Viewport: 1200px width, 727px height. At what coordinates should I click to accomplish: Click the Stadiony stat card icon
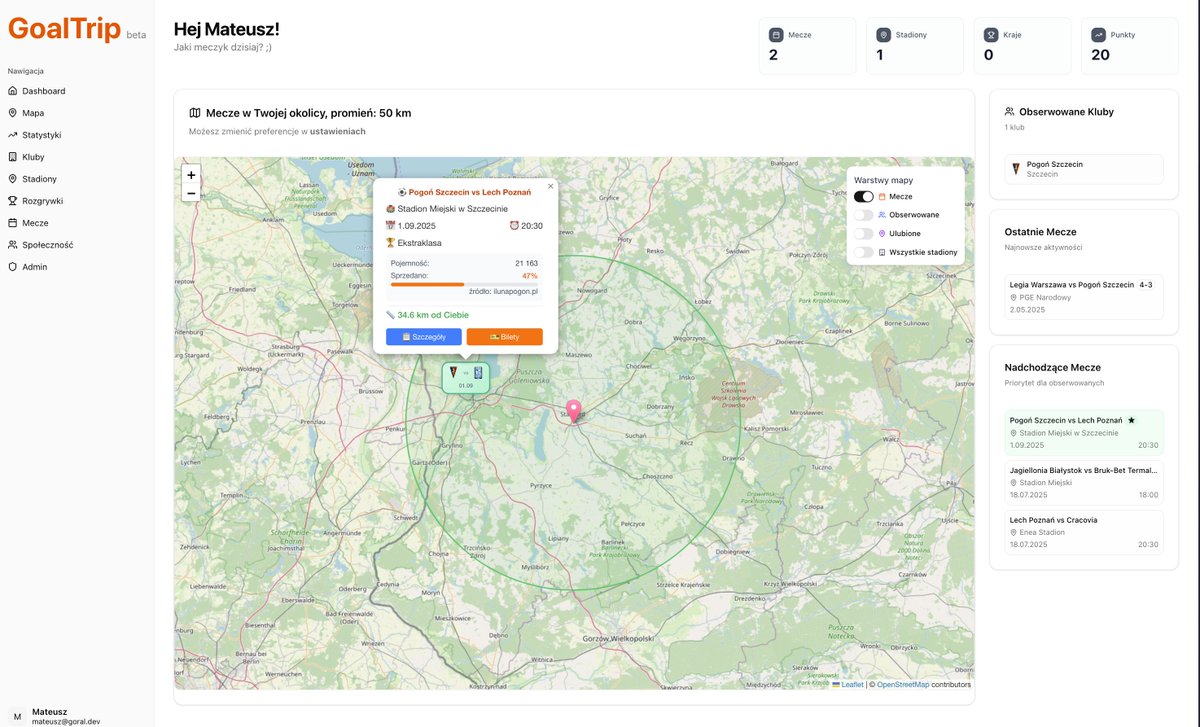[883, 34]
